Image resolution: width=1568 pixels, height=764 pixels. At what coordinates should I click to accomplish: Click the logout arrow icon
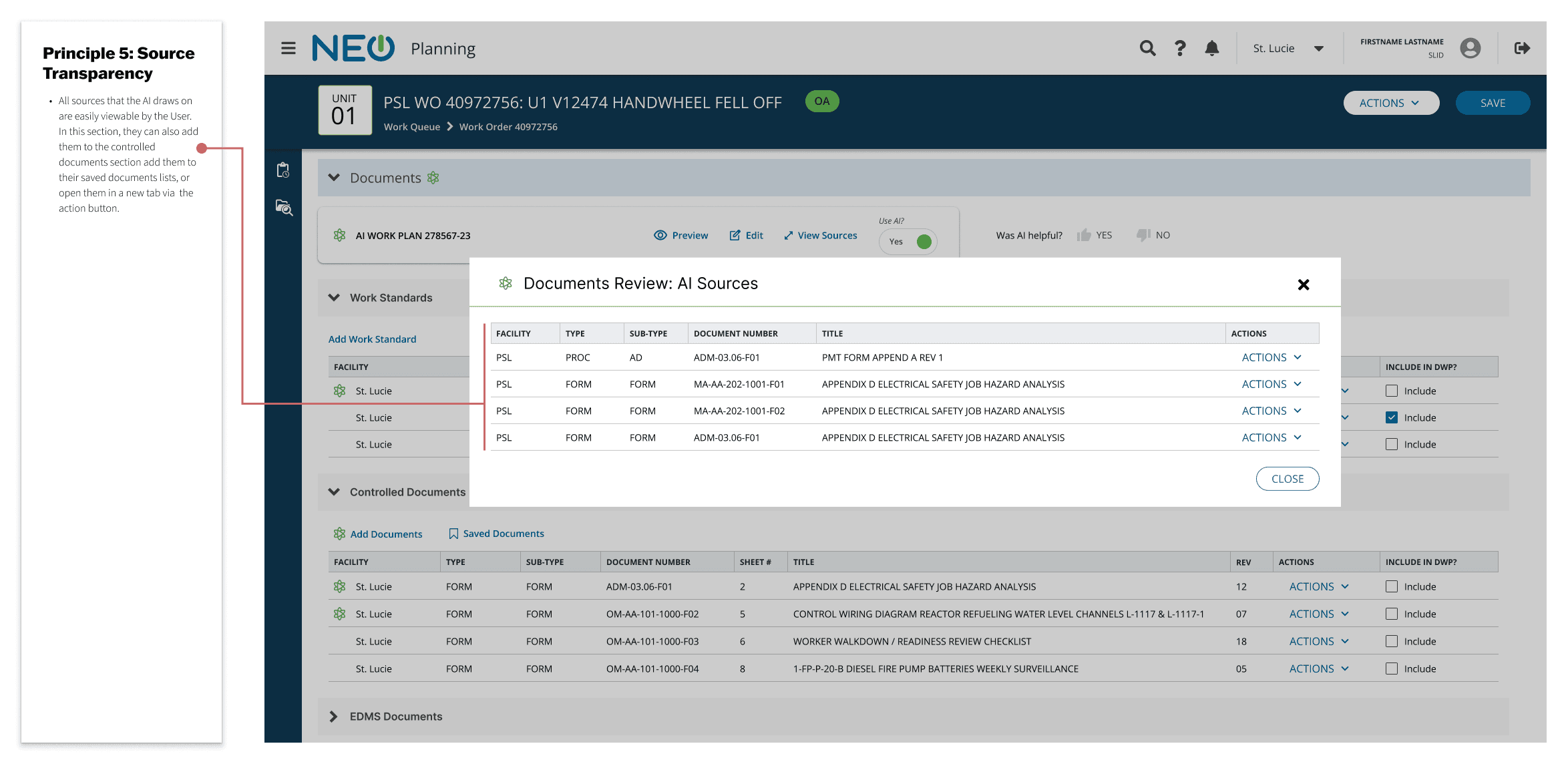pos(1522,48)
